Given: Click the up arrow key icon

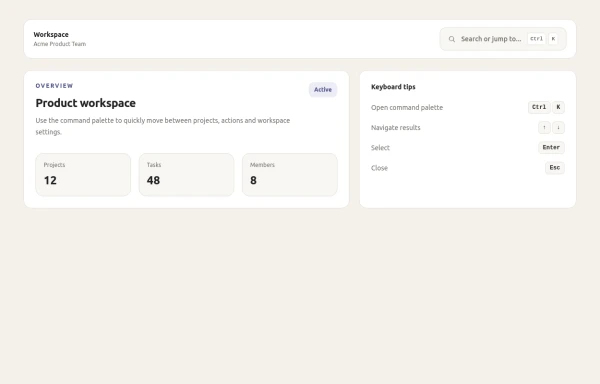Looking at the screenshot, I should 544,128.
